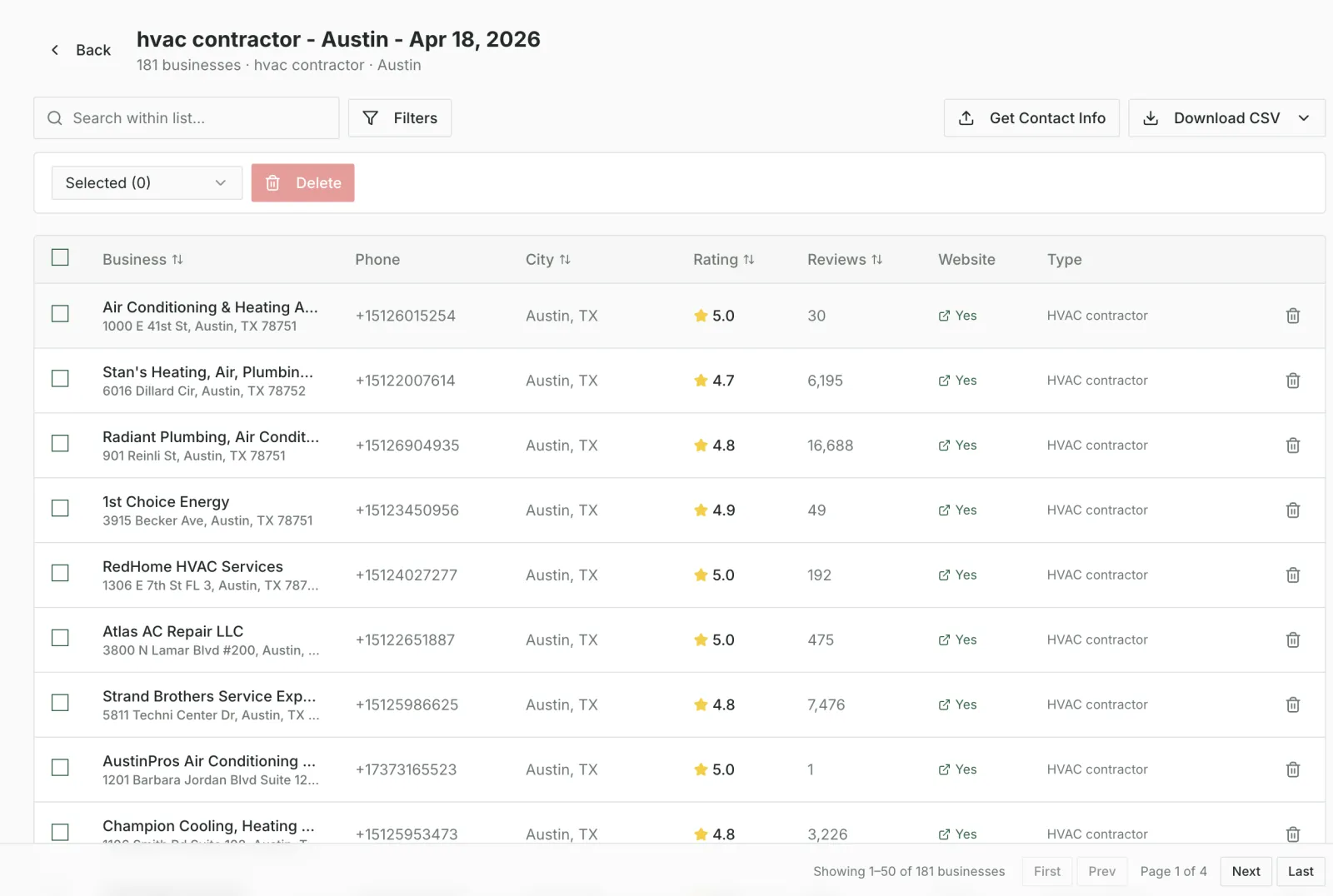The image size is (1333, 896).
Task: Open website link icon for 1st Choice Energy
Action: pos(944,510)
